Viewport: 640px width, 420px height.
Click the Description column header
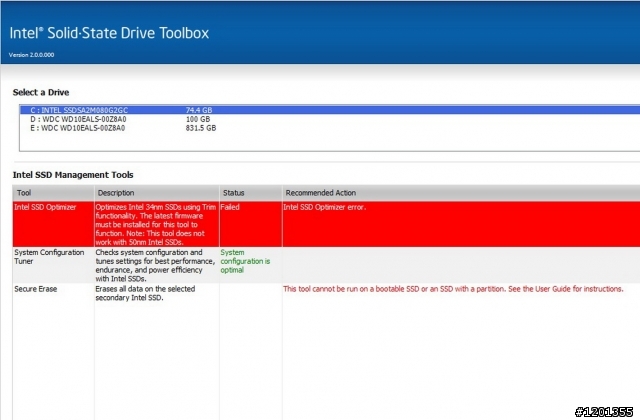pyautogui.click(x=157, y=193)
